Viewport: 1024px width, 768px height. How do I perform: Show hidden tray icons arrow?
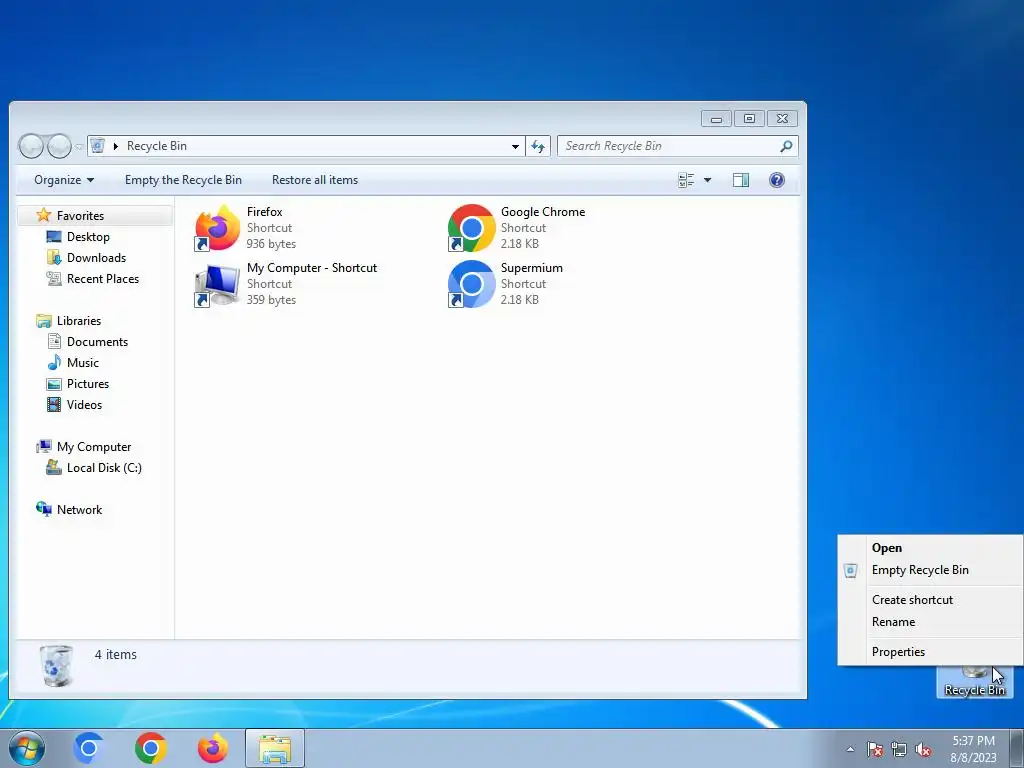coord(850,749)
